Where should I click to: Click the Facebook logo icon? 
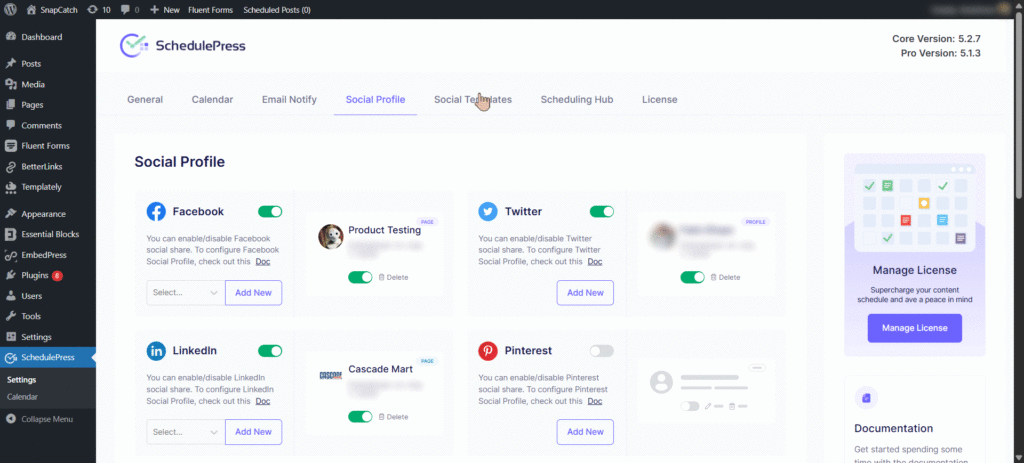click(x=156, y=212)
